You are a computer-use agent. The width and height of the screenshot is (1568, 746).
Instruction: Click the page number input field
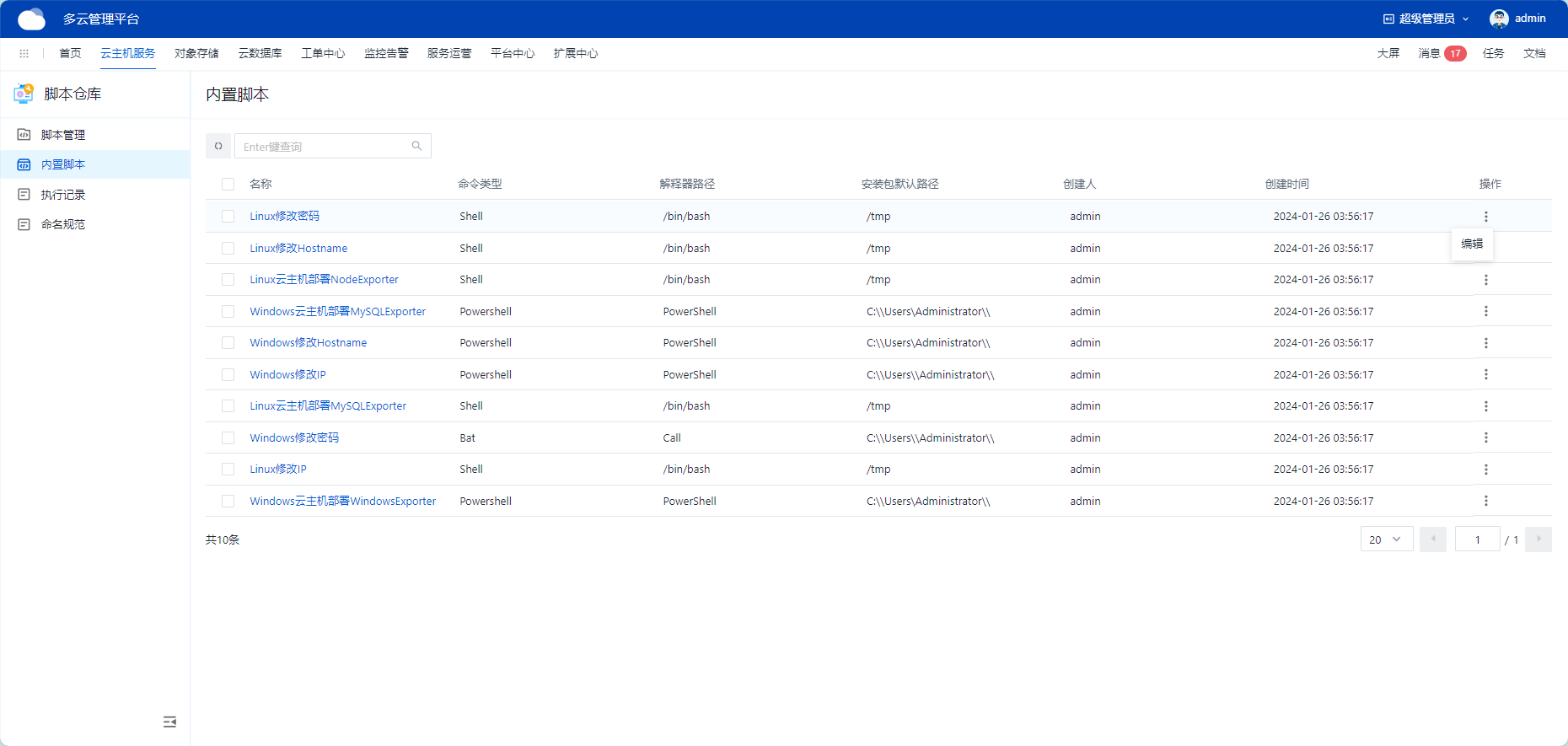[x=1478, y=539]
